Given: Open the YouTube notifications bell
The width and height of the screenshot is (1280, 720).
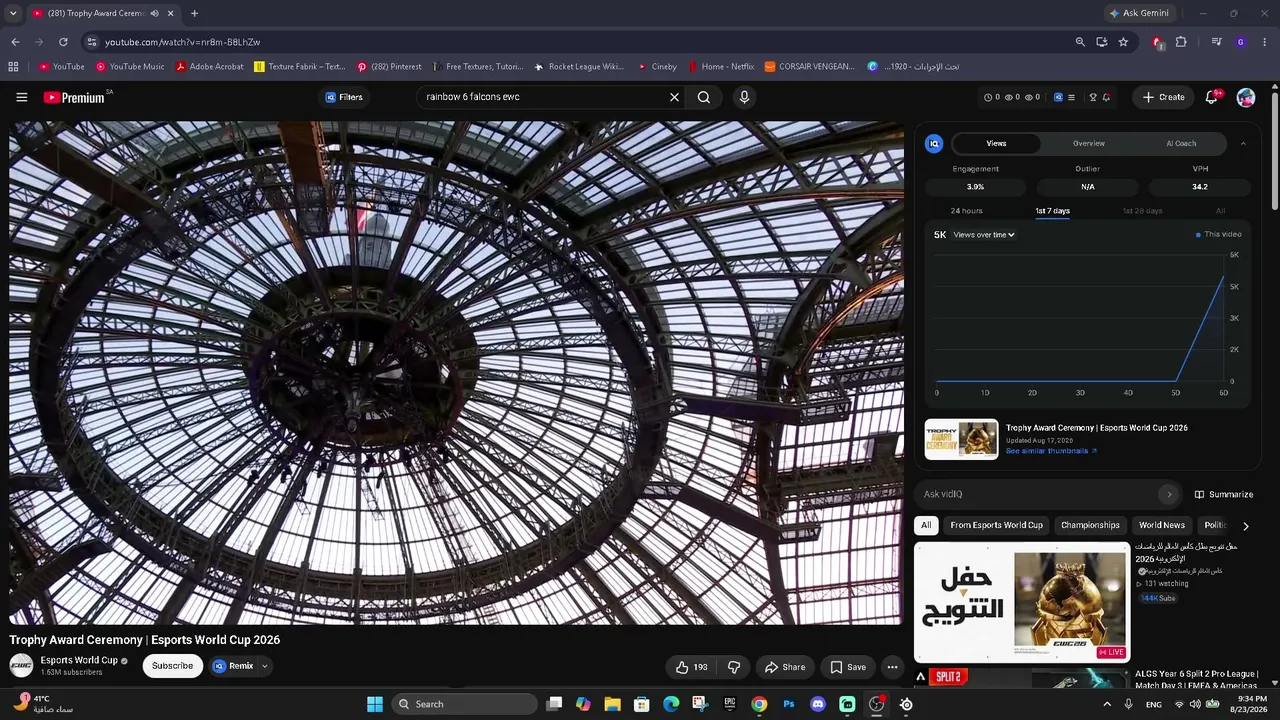Looking at the screenshot, I should click(1212, 97).
